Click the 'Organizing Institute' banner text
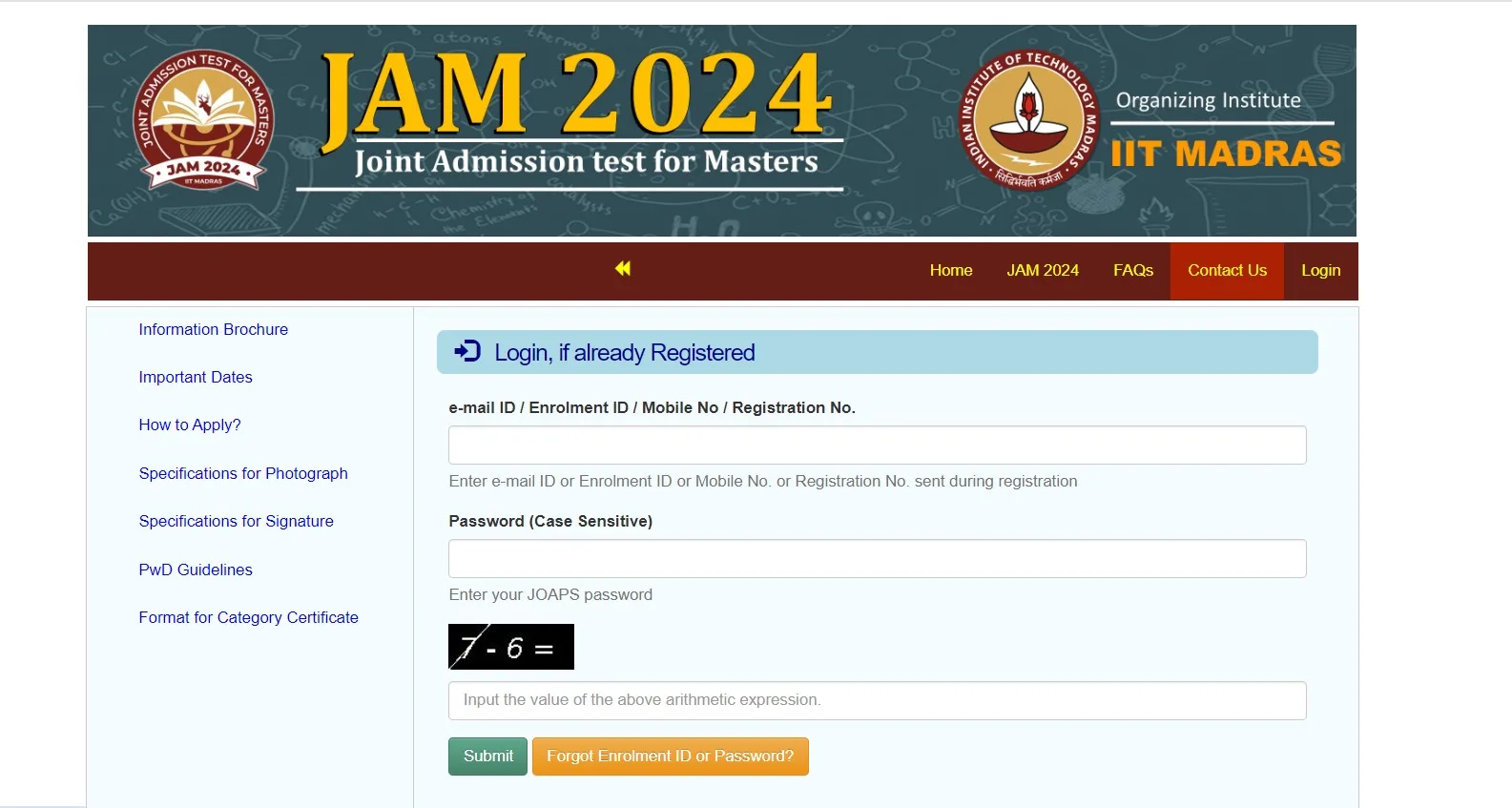The width and height of the screenshot is (1512, 808). point(1209,101)
